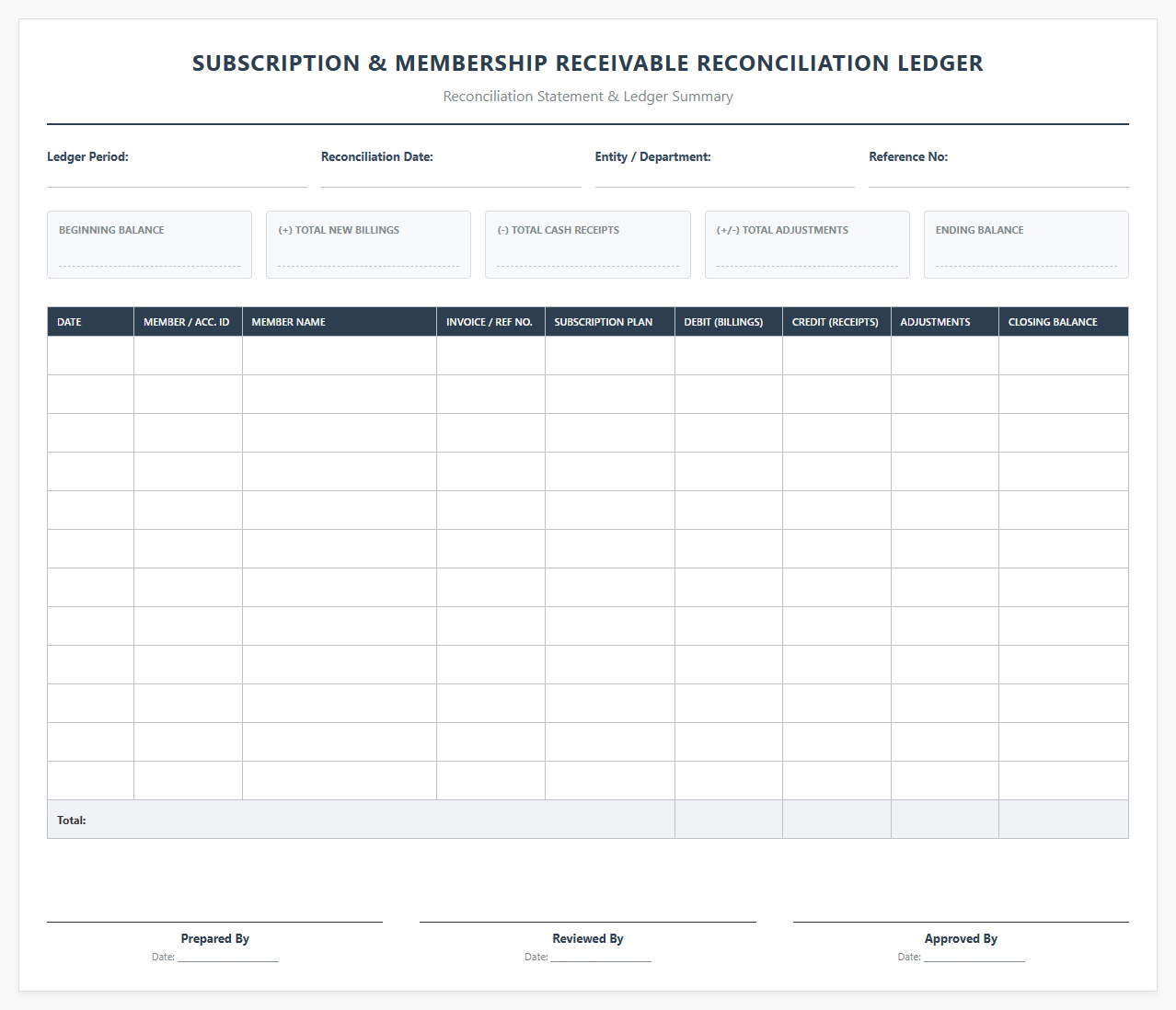The image size is (1176, 1010).
Task: Click the Date line under Reviewed By
Action: coord(601,958)
